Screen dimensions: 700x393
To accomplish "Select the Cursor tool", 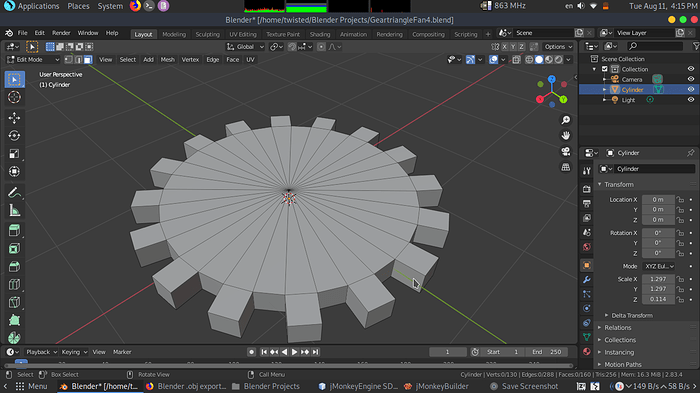I will pos(14,97).
